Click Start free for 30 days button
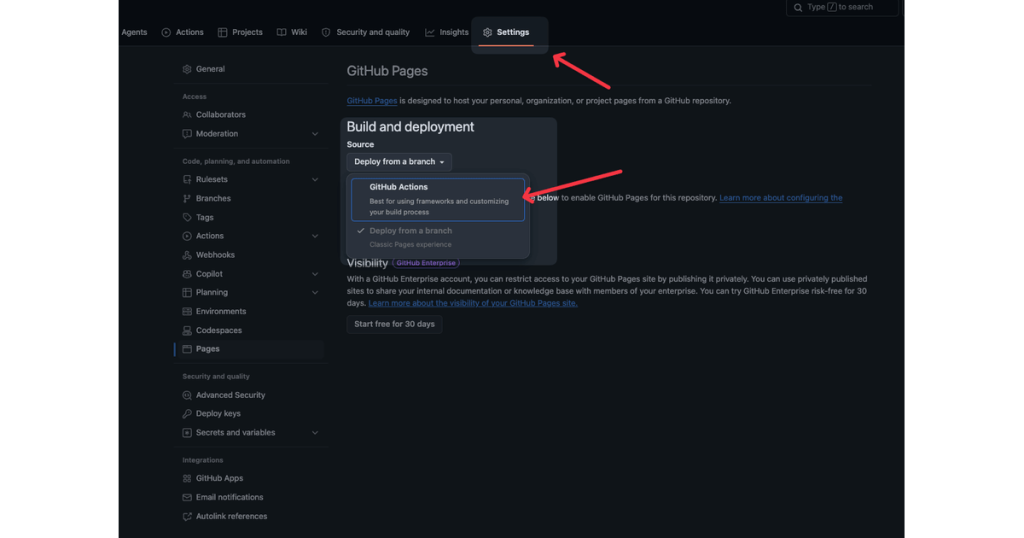This screenshot has width=1024, height=538. (x=394, y=324)
